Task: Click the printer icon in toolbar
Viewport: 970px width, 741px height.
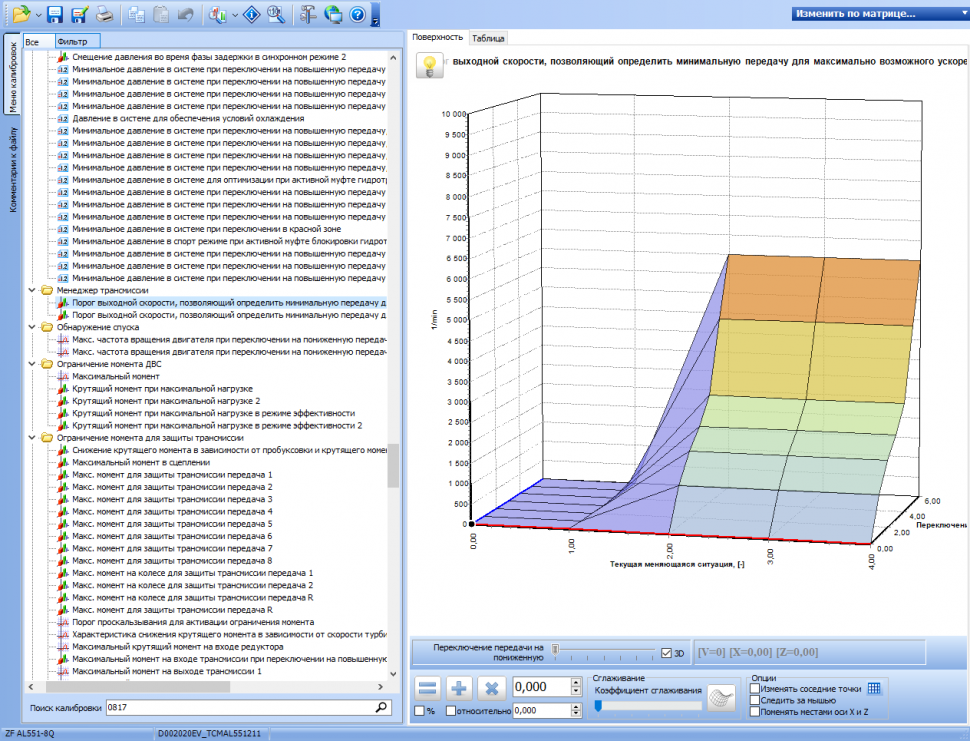Action: point(104,14)
